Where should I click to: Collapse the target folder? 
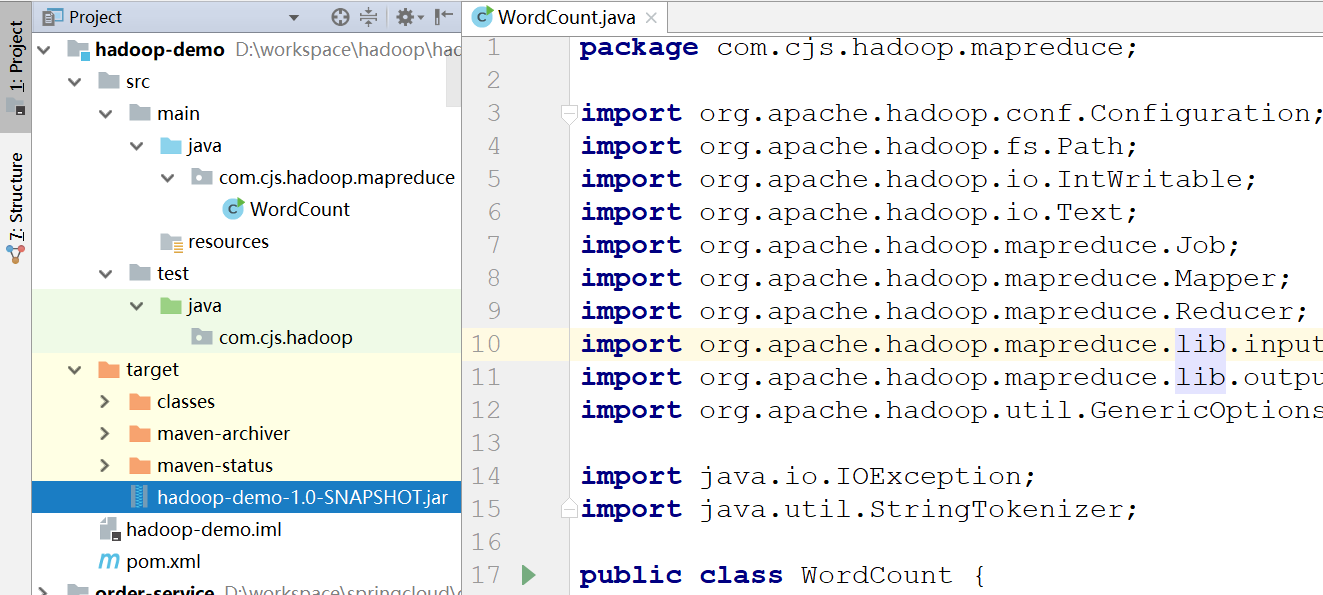click(x=74, y=369)
